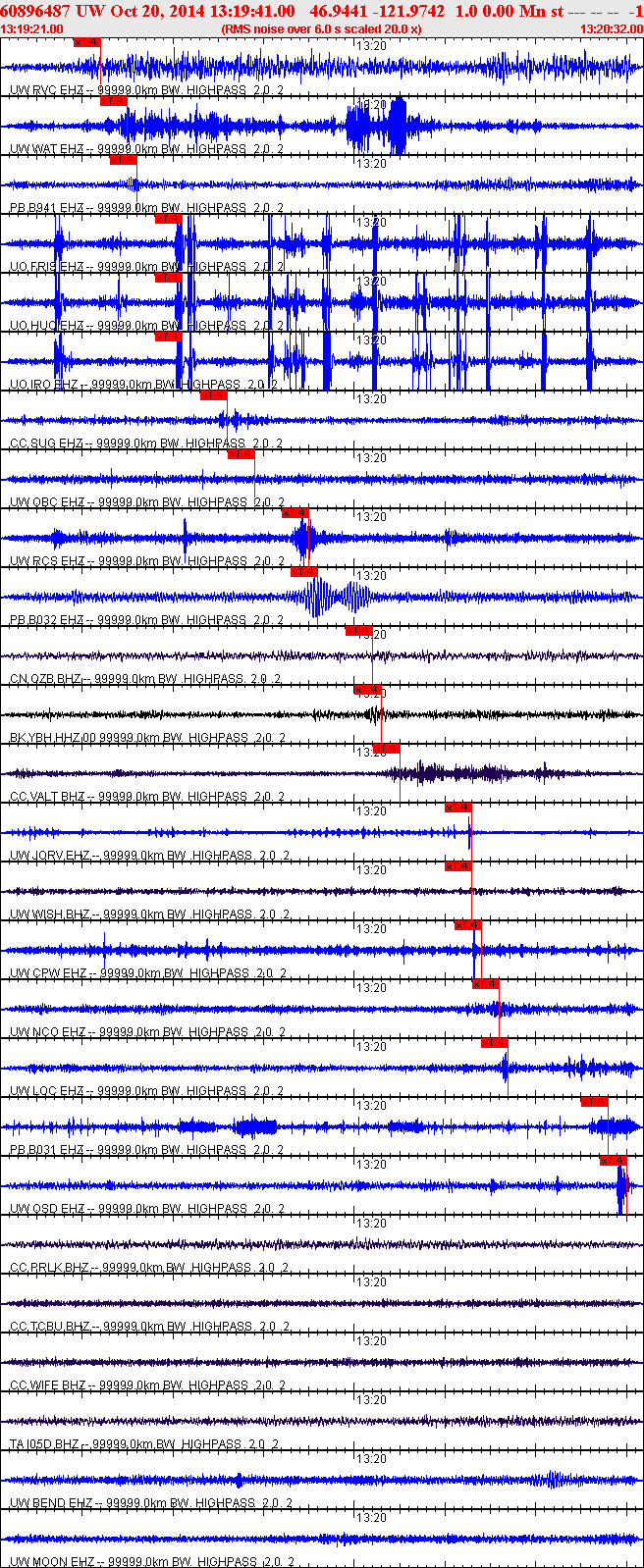Click the pick marker on the UW JORV trace
This screenshot has height=1568, width=644.
point(458,808)
